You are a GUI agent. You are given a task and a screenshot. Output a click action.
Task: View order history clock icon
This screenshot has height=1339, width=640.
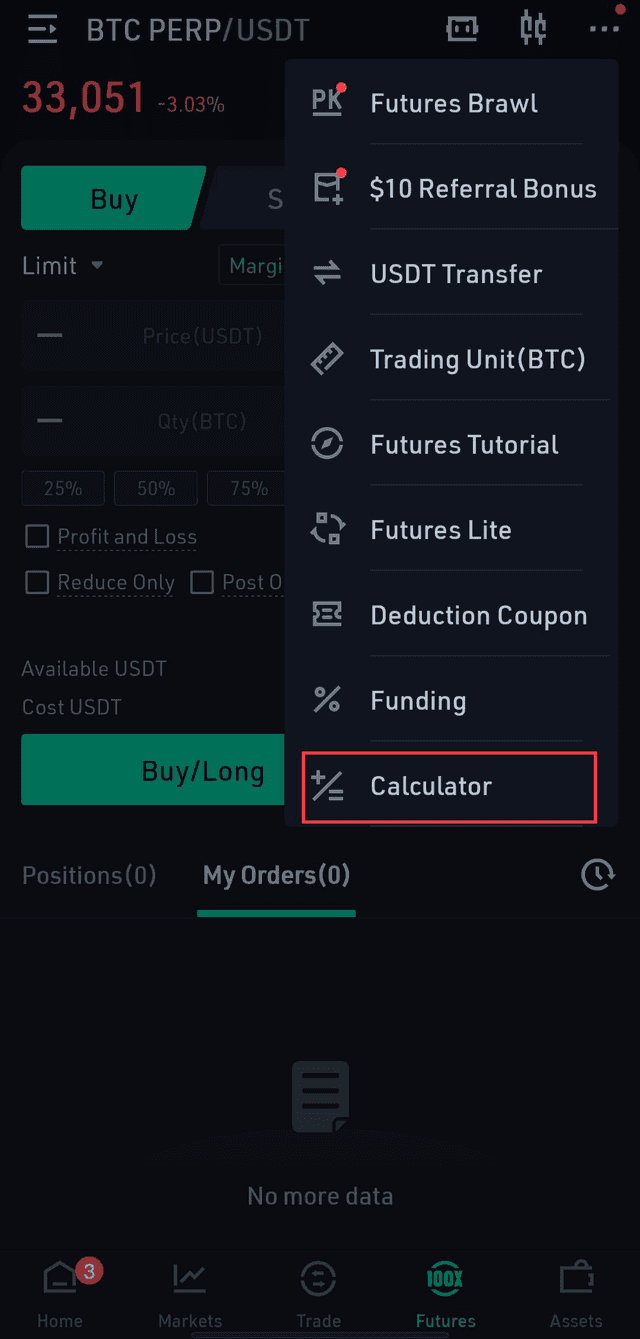[x=598, y=876]
